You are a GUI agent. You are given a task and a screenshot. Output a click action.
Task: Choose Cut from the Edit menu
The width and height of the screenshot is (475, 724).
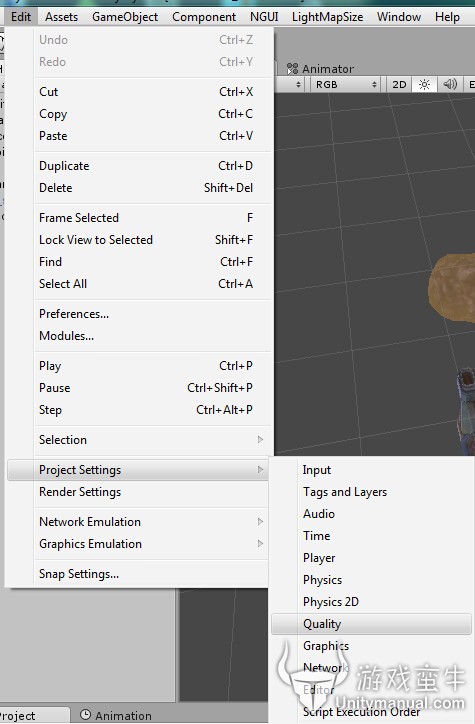point(146,91)
